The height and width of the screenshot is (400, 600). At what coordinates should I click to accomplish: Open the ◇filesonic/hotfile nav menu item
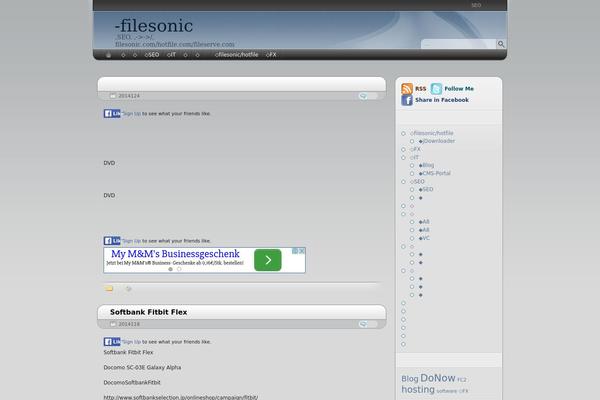236,55
